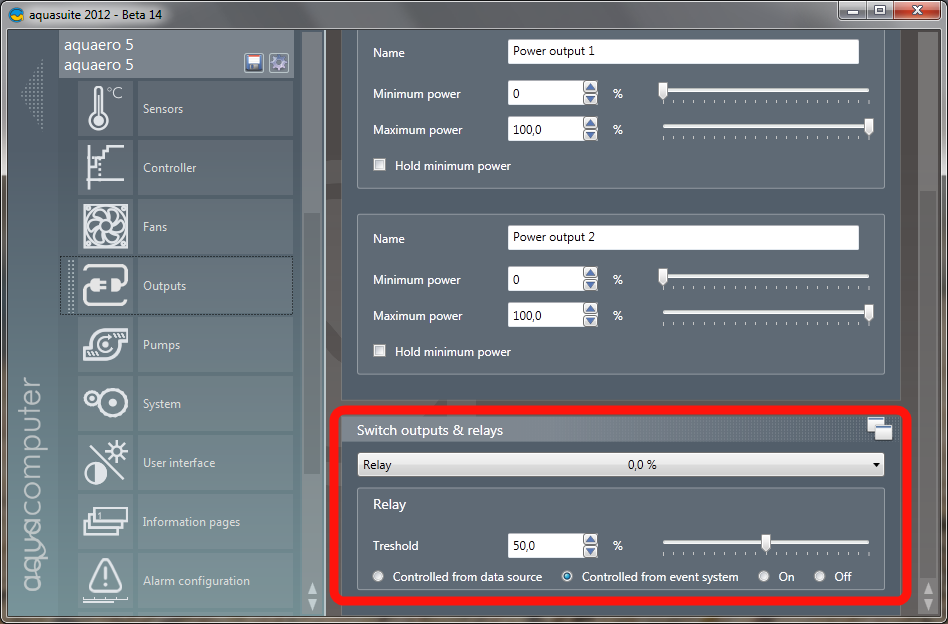Click the aquasuite title bar app icon
This screenshot has height=624, width=948.
[17, 15]
